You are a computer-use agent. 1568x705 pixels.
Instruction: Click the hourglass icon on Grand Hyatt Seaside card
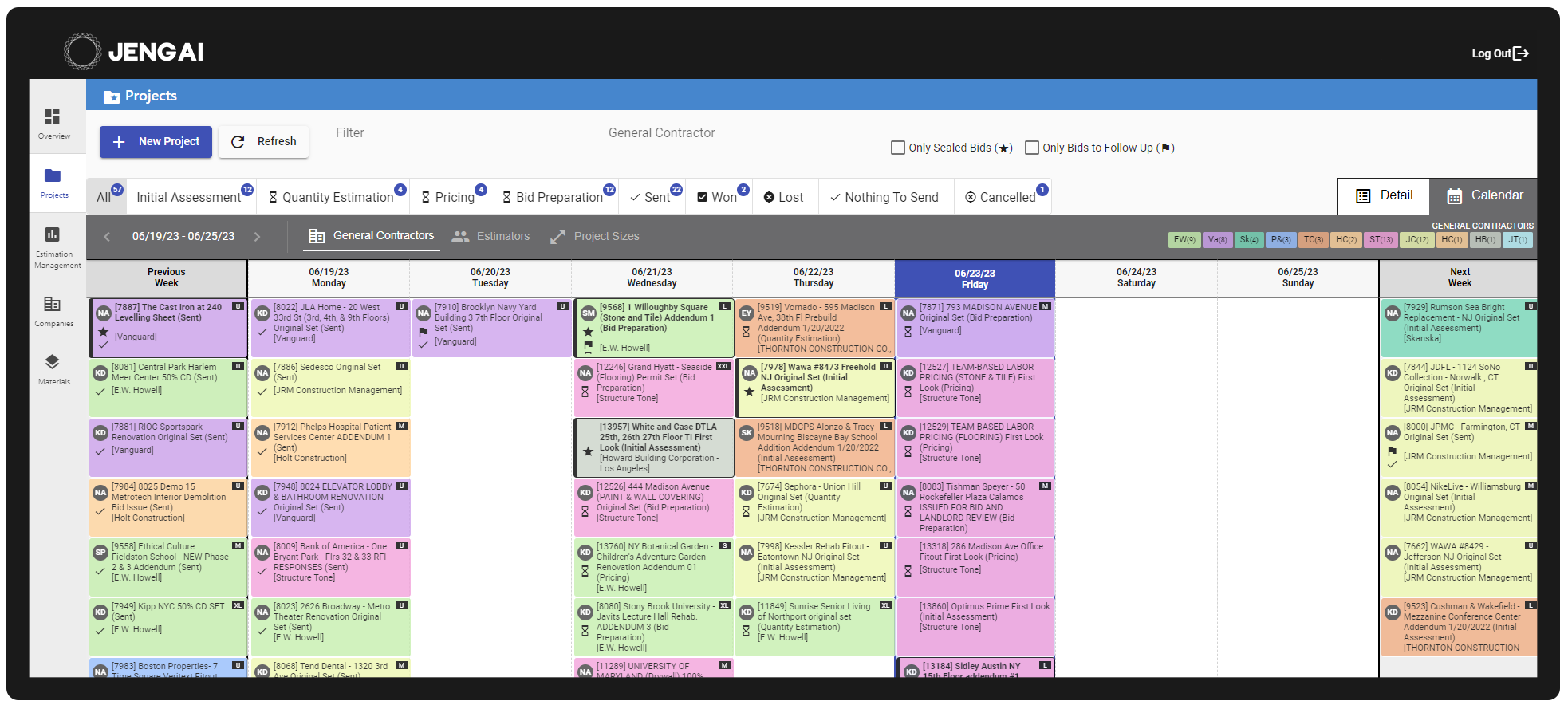pos(585,392)
